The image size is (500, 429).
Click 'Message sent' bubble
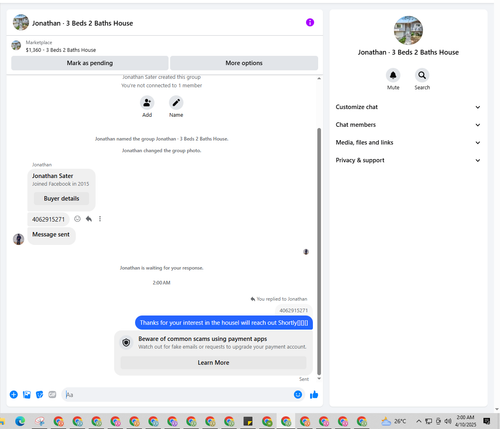(x=51, y=235)
